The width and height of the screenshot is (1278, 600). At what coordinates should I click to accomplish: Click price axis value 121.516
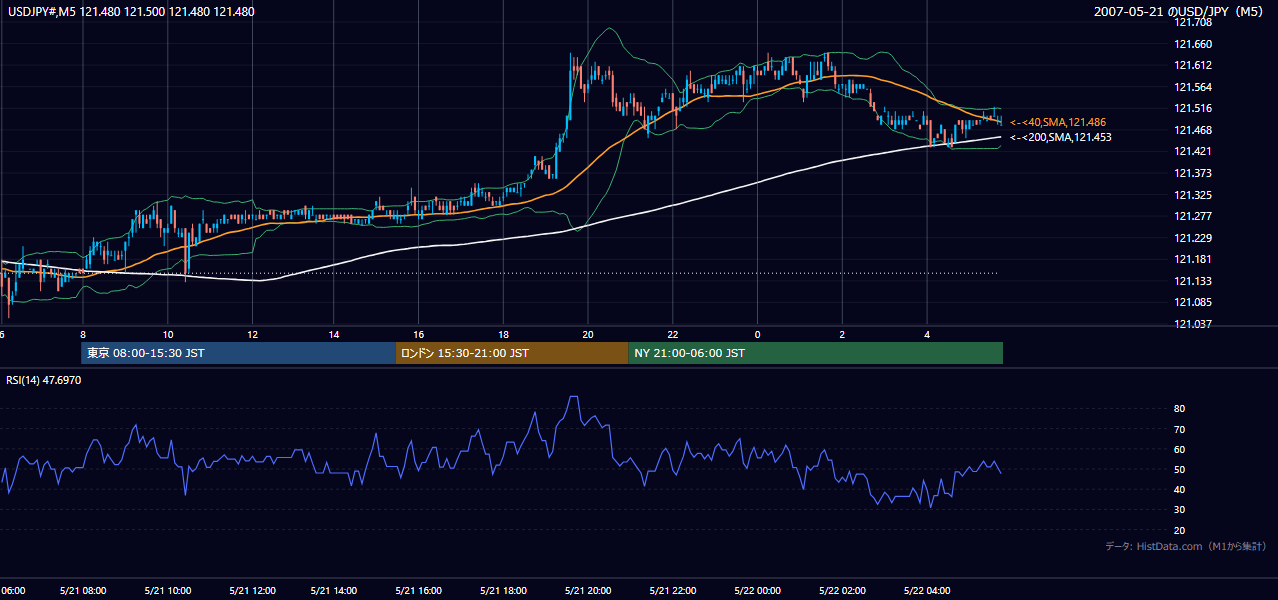pyautogui.click(x=1194, y=108)
